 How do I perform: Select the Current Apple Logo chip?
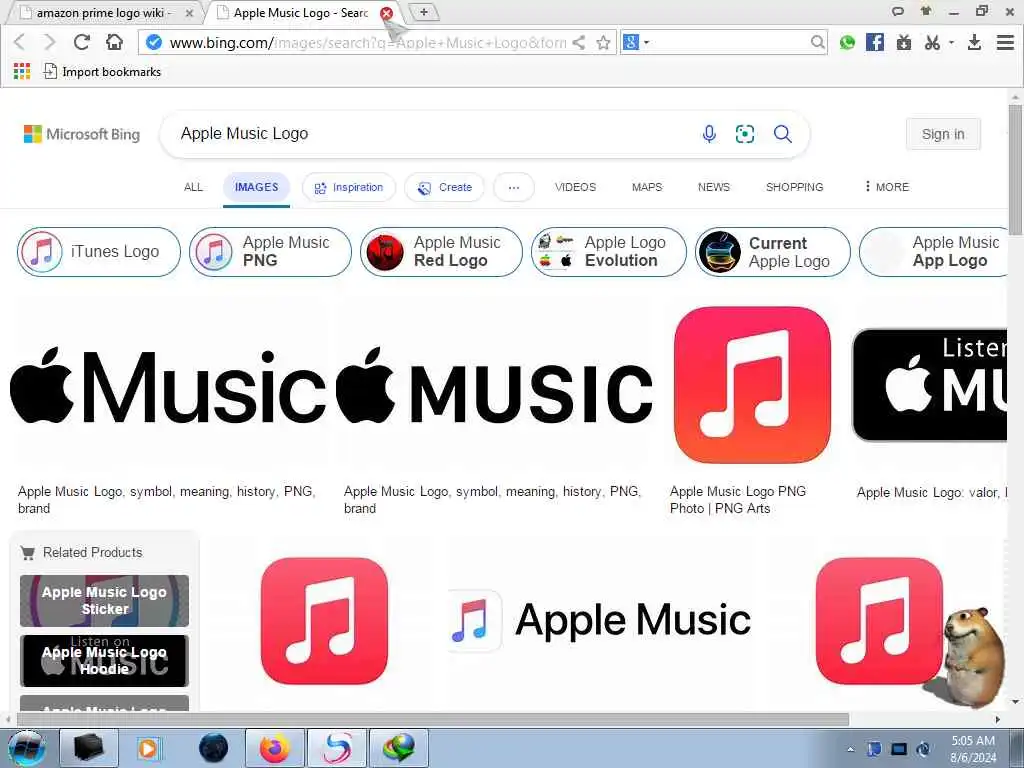(773, 251)
